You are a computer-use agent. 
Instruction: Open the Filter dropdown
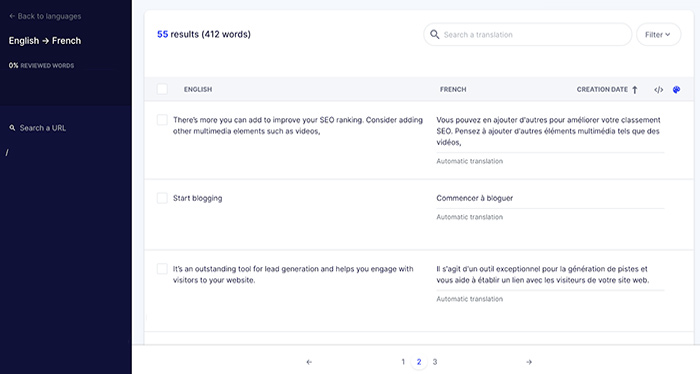click(x=658, y=34)
